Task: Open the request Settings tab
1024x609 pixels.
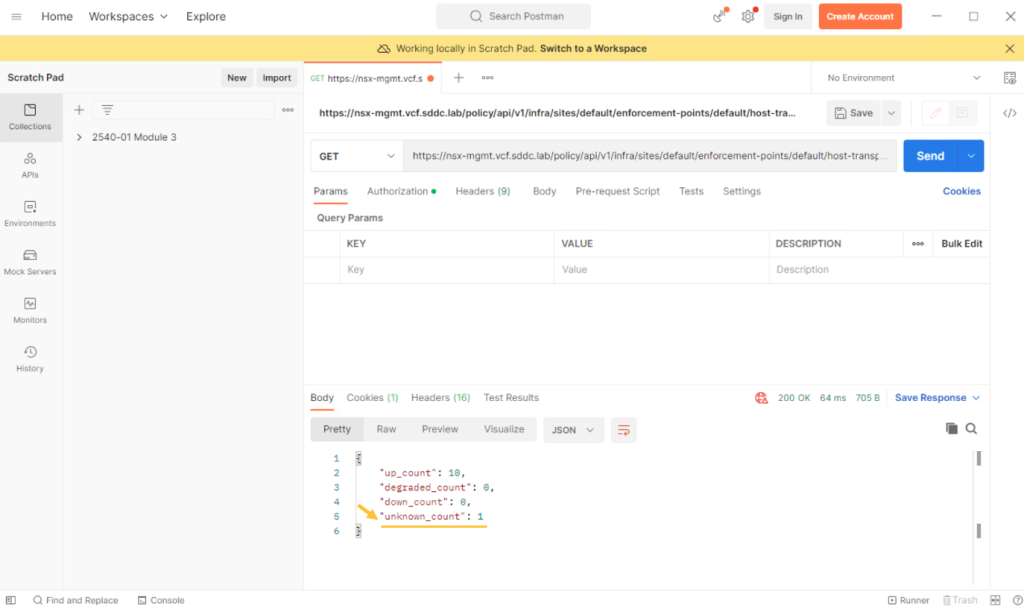Action: point(741,191)
